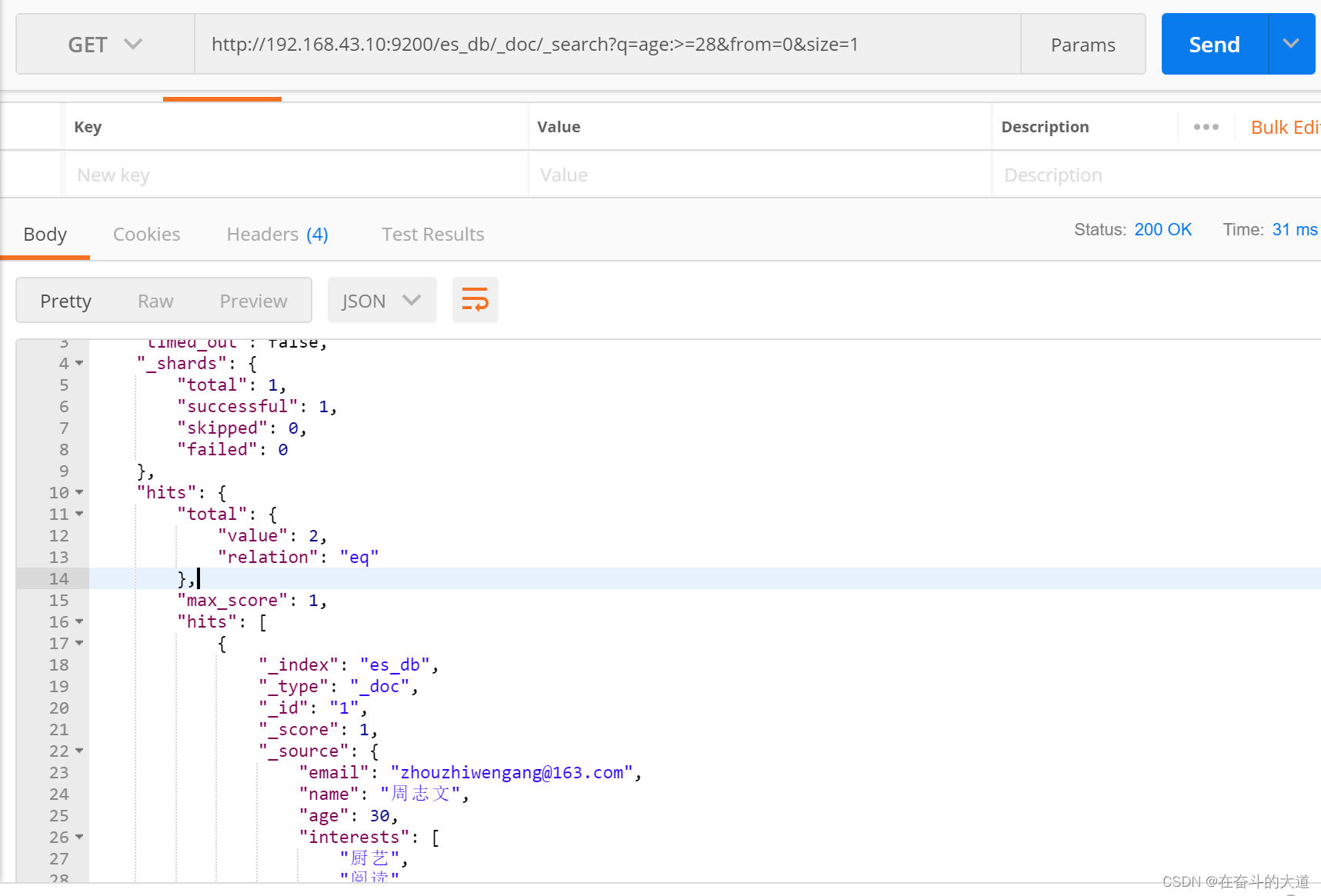Open Bulk Edit mode
The image size is (1321, 896).
pyautogui.click(x=1286, y=127)
